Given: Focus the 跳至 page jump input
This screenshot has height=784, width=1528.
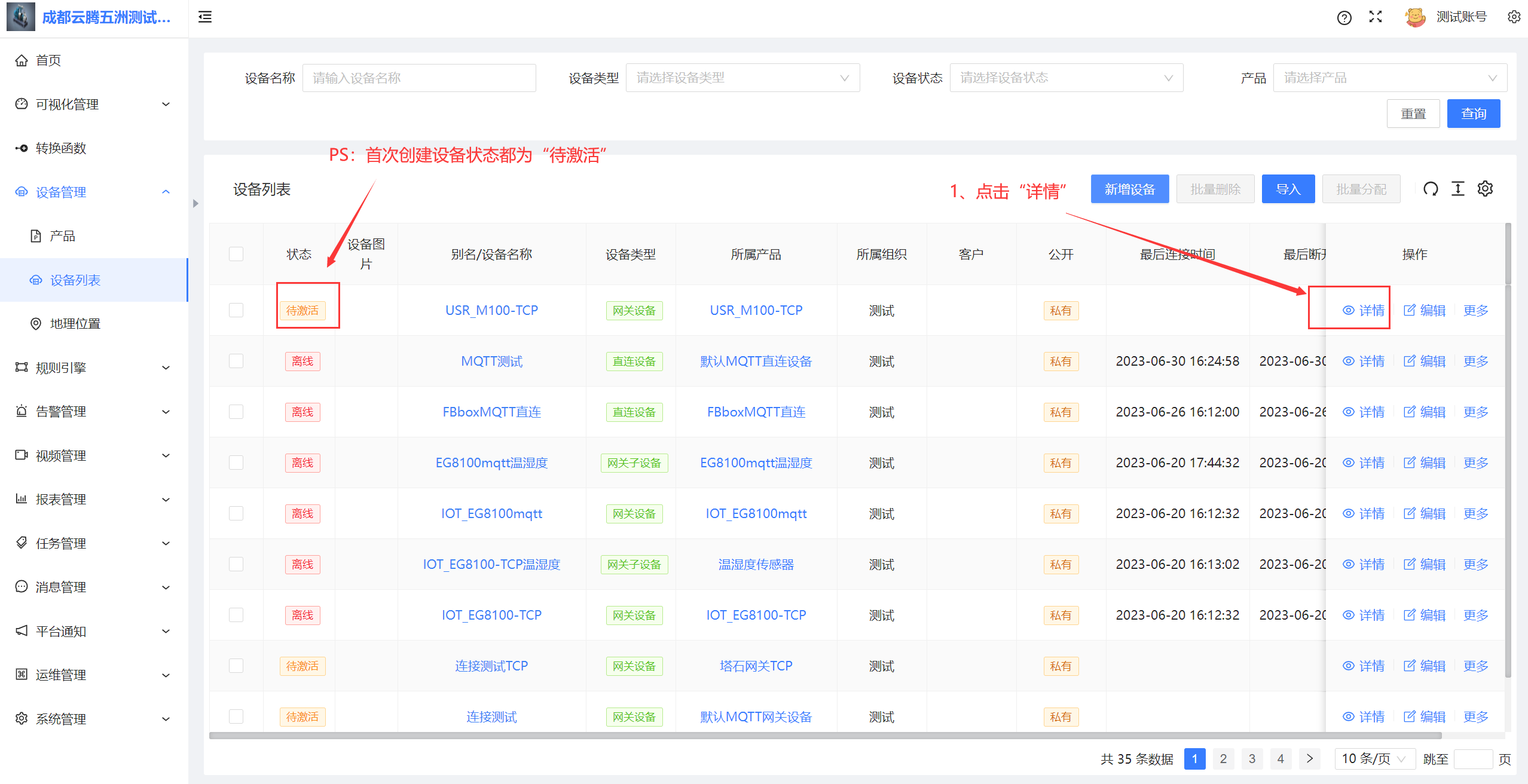Looking at the screenshot, I should point(1473,759).
